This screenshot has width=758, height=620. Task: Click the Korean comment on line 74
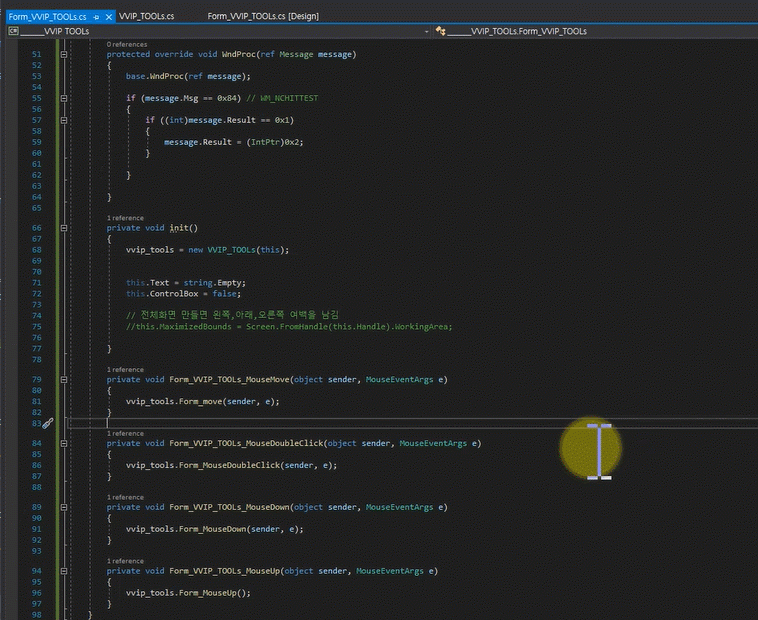pyautogui.click(x=232, y=315)
